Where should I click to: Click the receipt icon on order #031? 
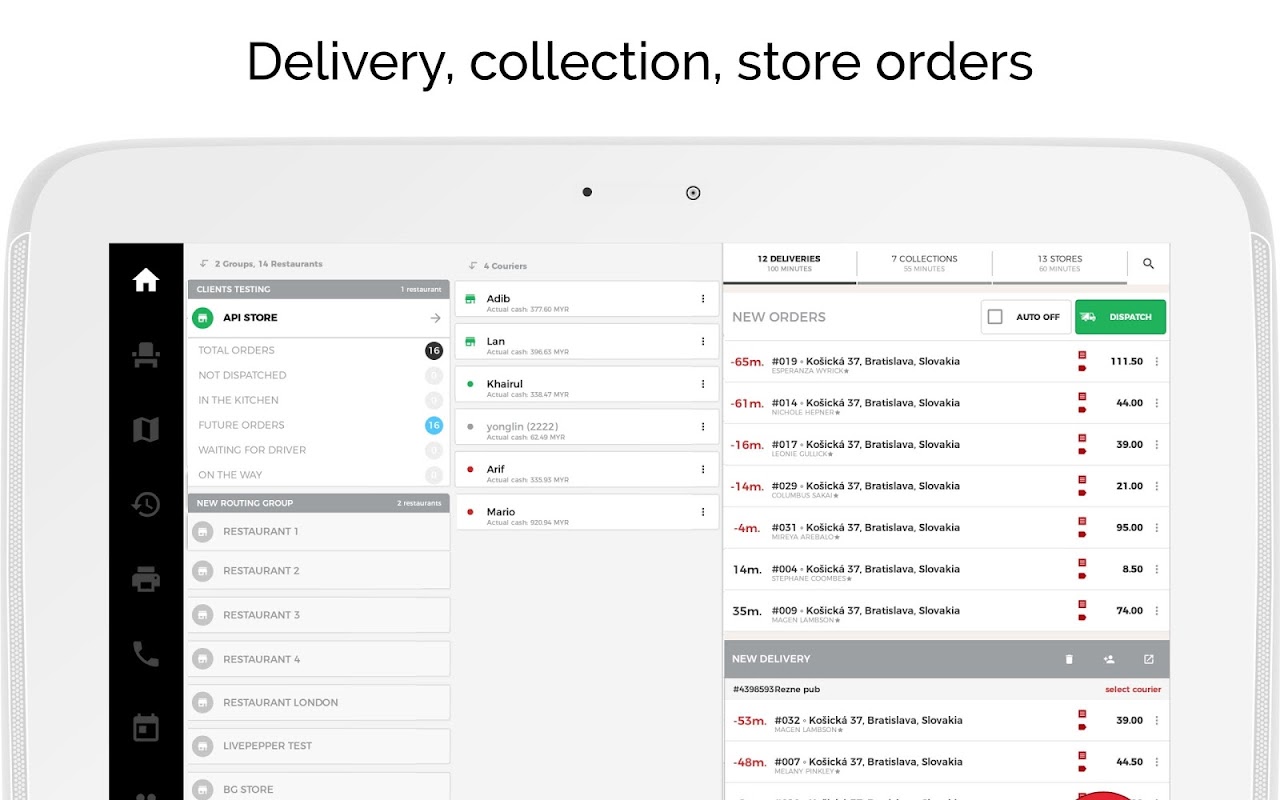click(1082, 521)
